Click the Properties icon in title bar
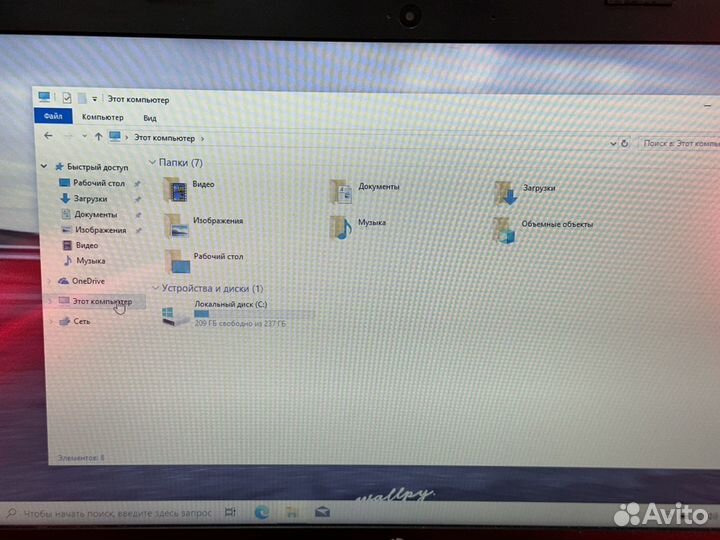Viewport: 720px width, 540px height. [67, 98]
